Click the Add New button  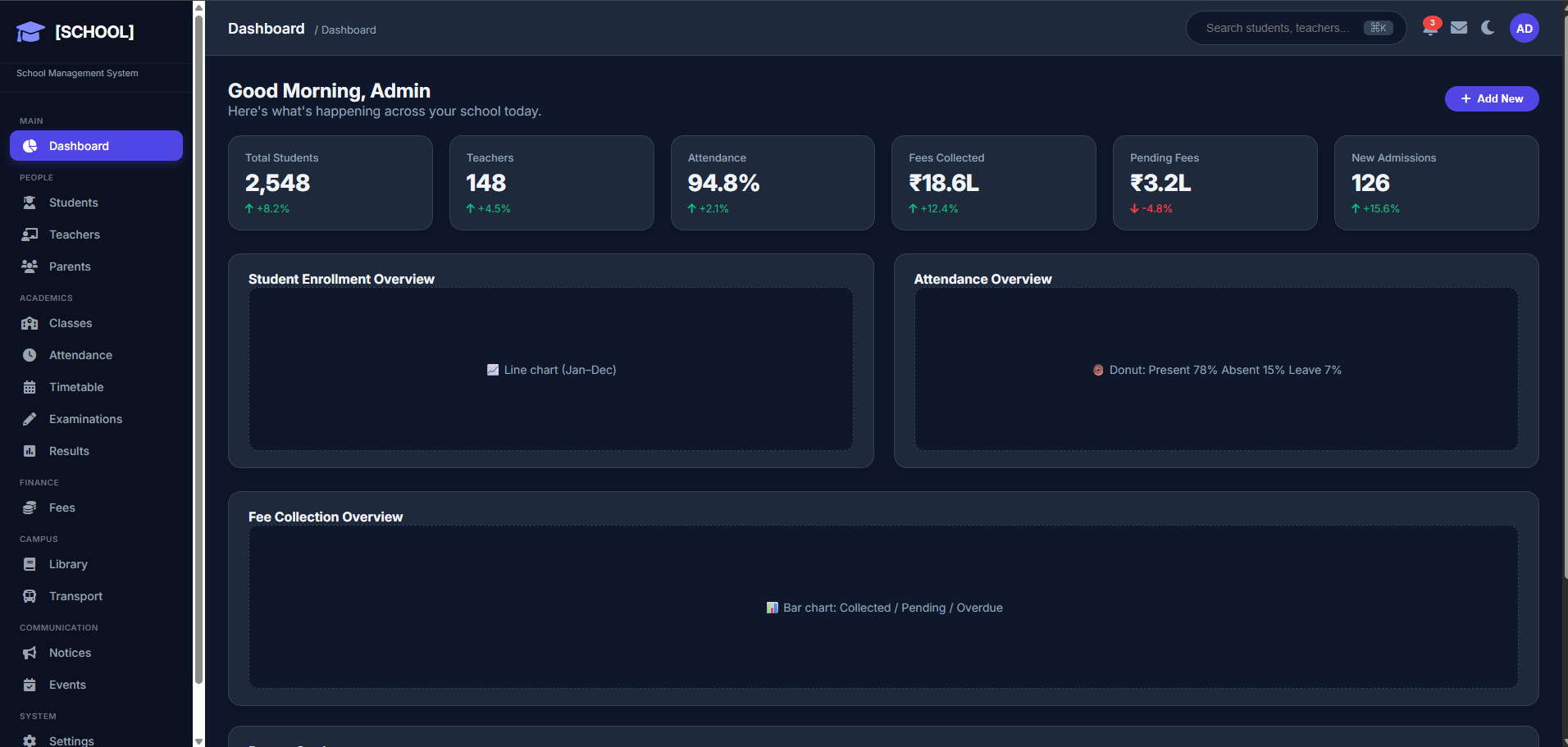(1492, 98)
